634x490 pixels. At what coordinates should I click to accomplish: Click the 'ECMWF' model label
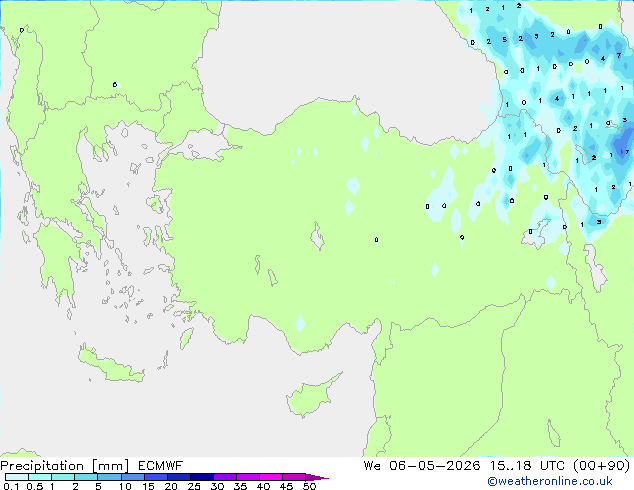point(161,466)
